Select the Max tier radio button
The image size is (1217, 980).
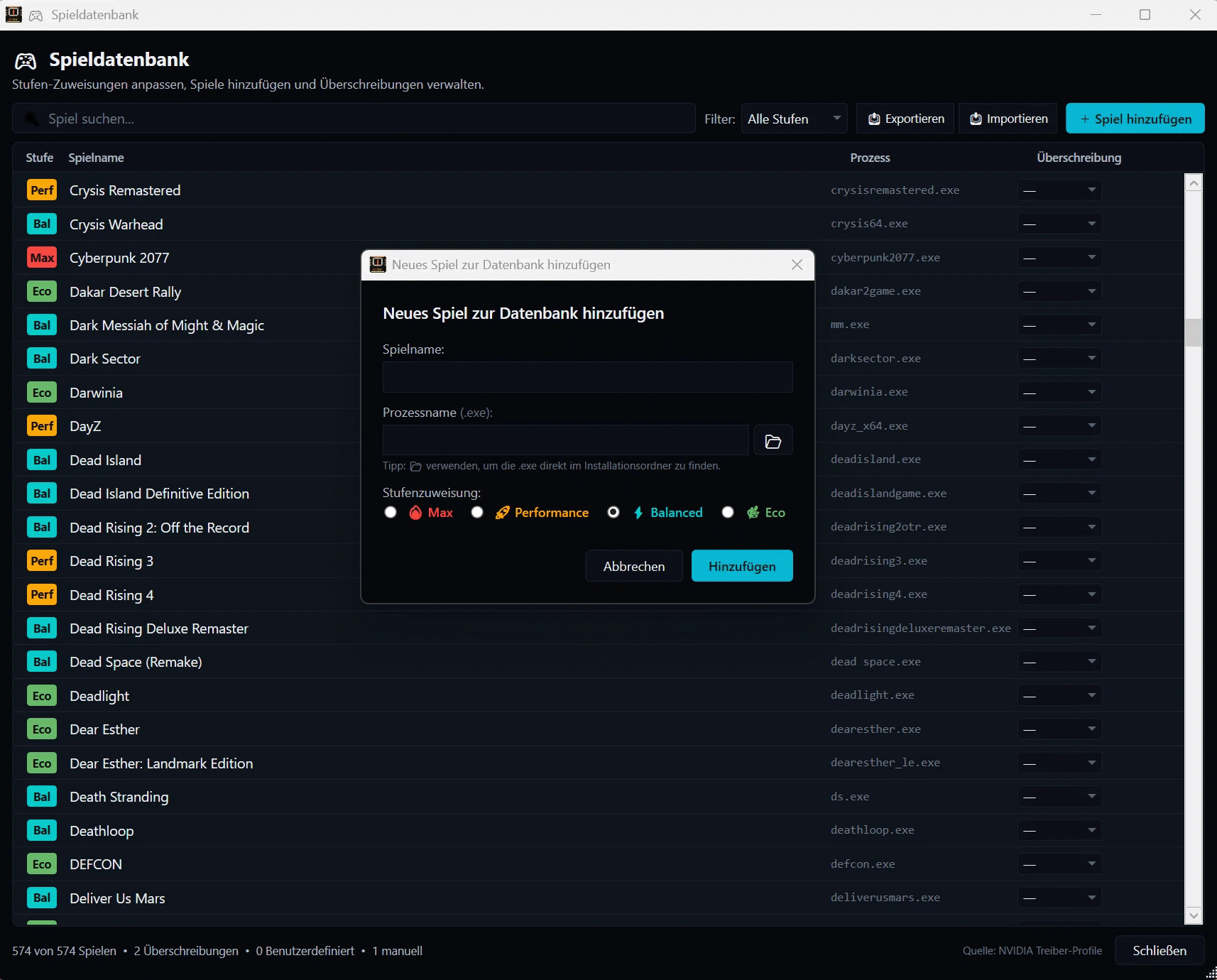click(391, 513)
